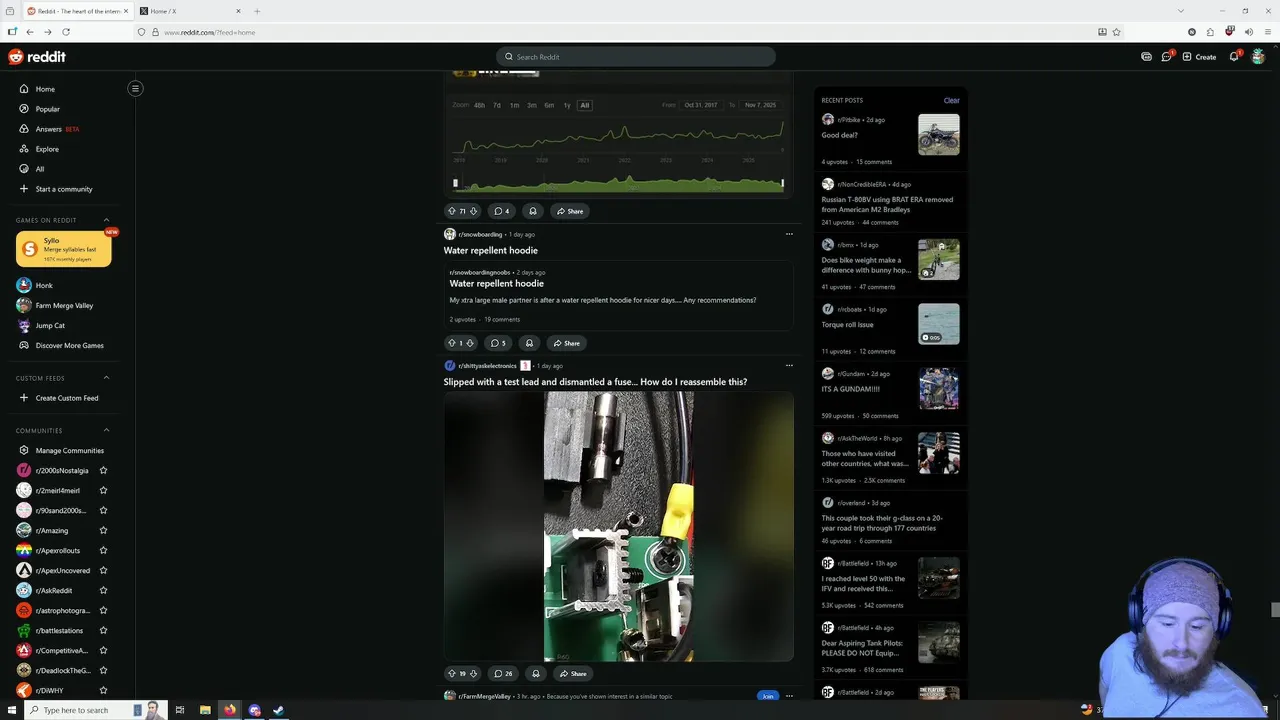Focus the Search Reddit field
The height and width of the screenshot is (720, 1280).
[x=636, y=57]
